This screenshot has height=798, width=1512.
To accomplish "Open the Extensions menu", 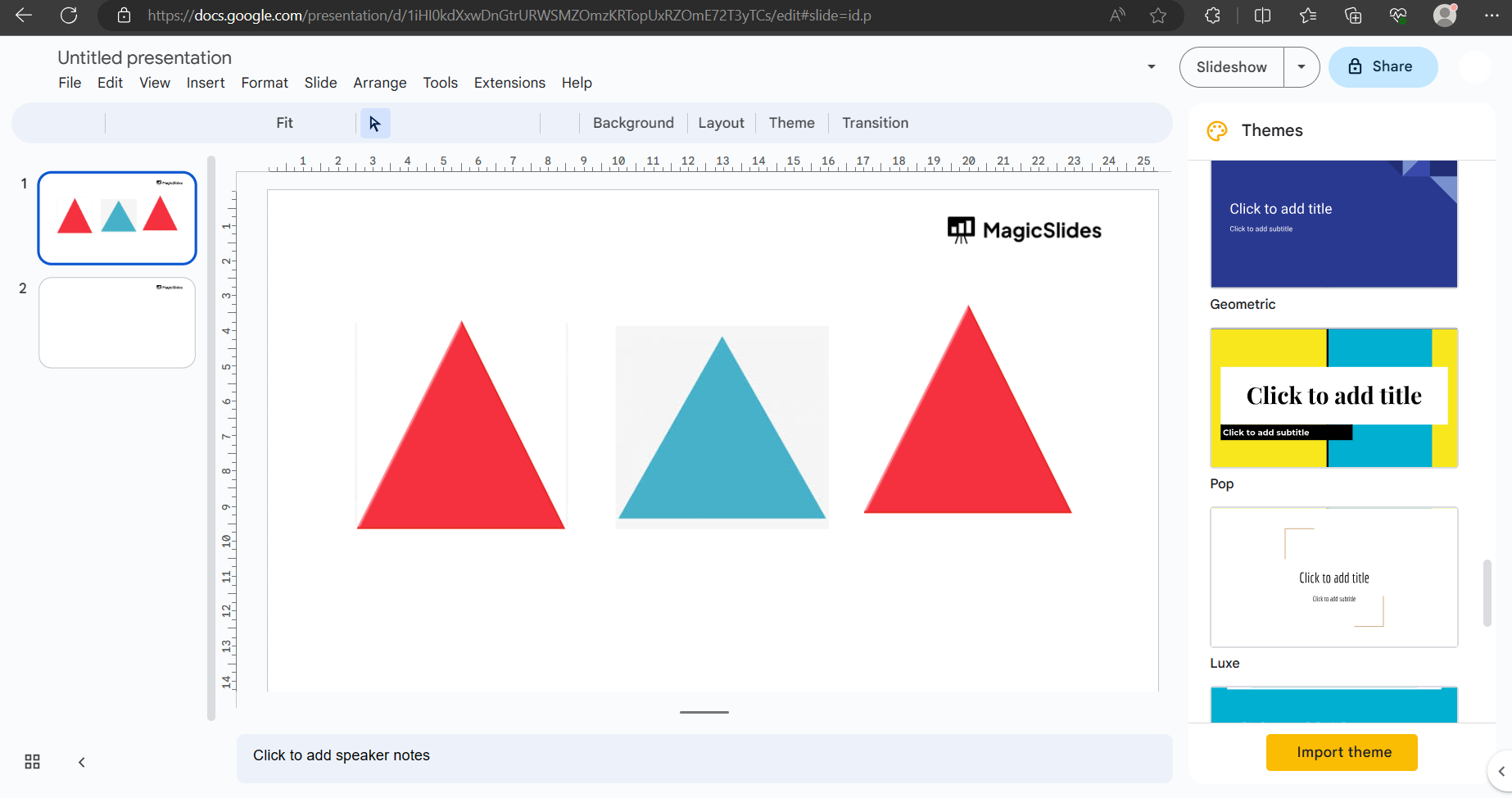I will tap(509, 83).
